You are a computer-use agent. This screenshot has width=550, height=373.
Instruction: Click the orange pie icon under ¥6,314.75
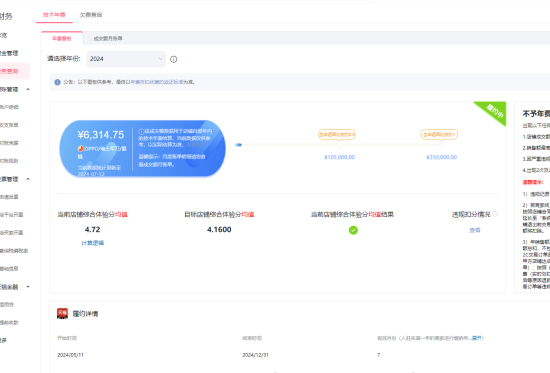click(80, 148)
